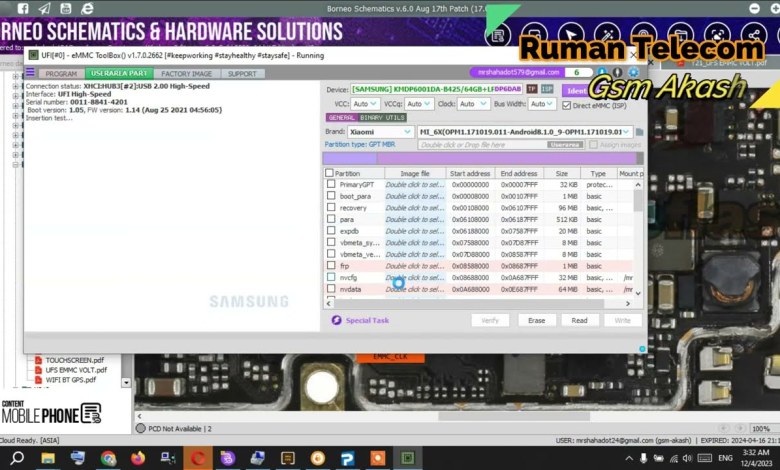Image resolution: width=780 pixels, height=470 pixels.
Task: Open Facebook icon in Borneo title bar
Action: (x=23, y=8)
